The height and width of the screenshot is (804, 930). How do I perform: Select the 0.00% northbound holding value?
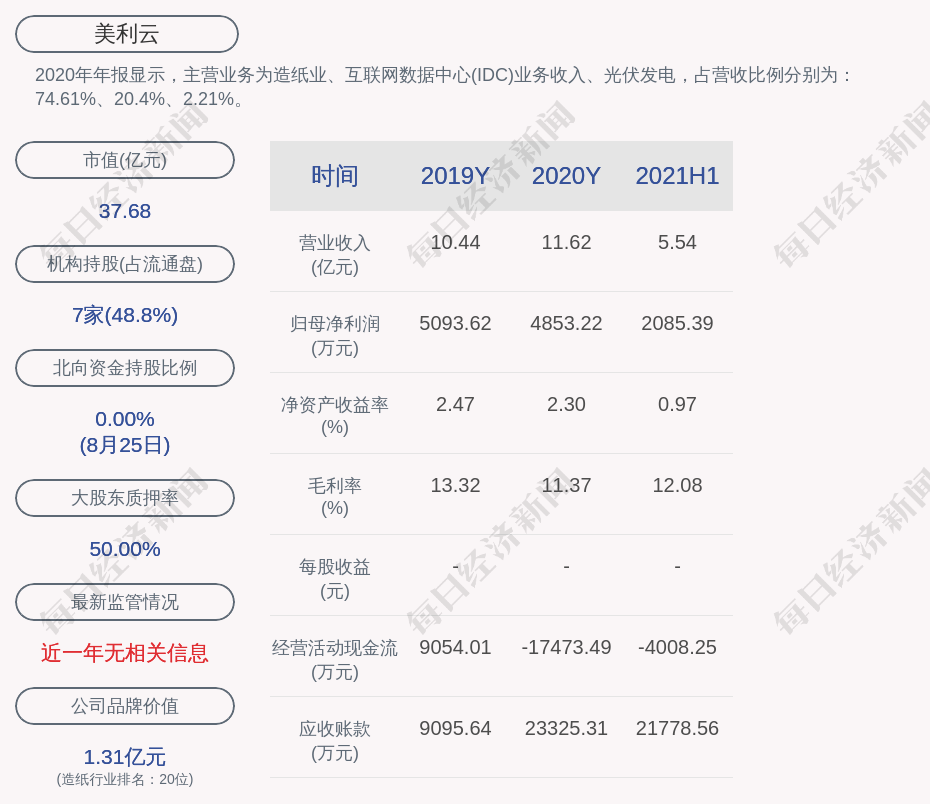click(125, 419)
